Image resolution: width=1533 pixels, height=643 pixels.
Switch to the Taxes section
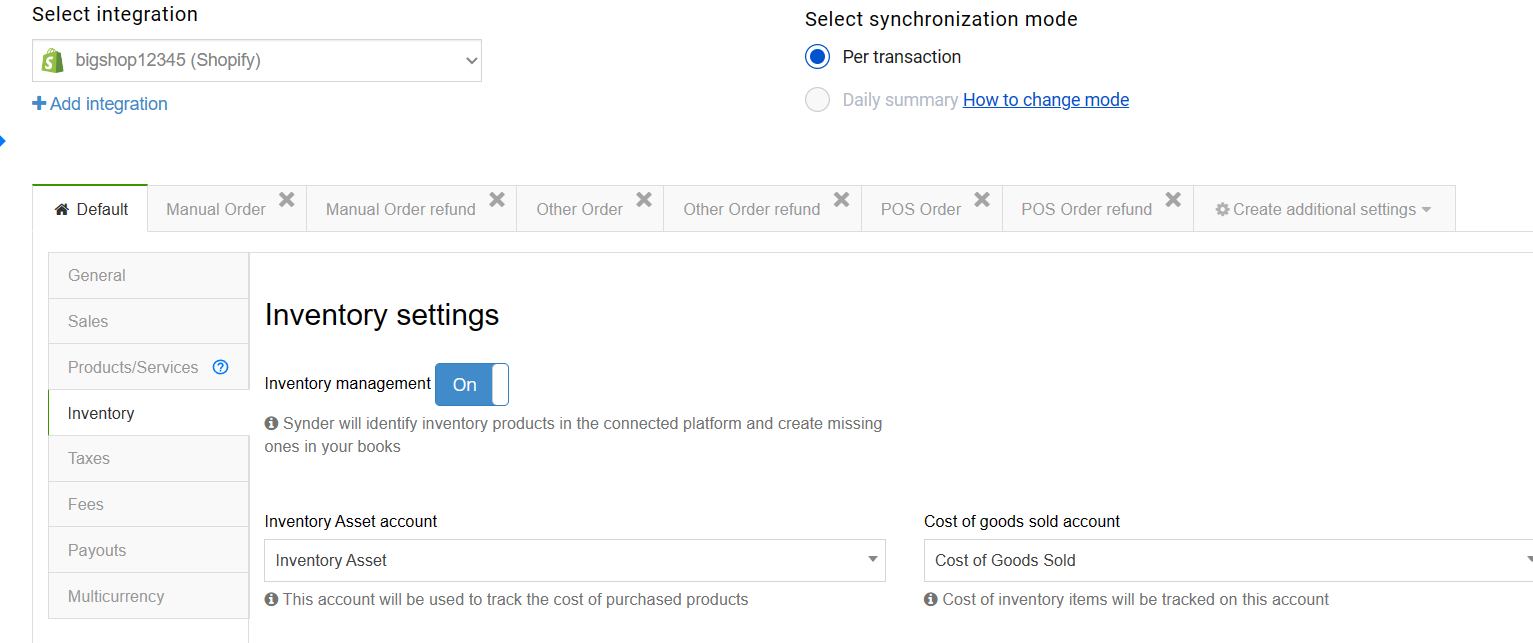coord(88,458)
